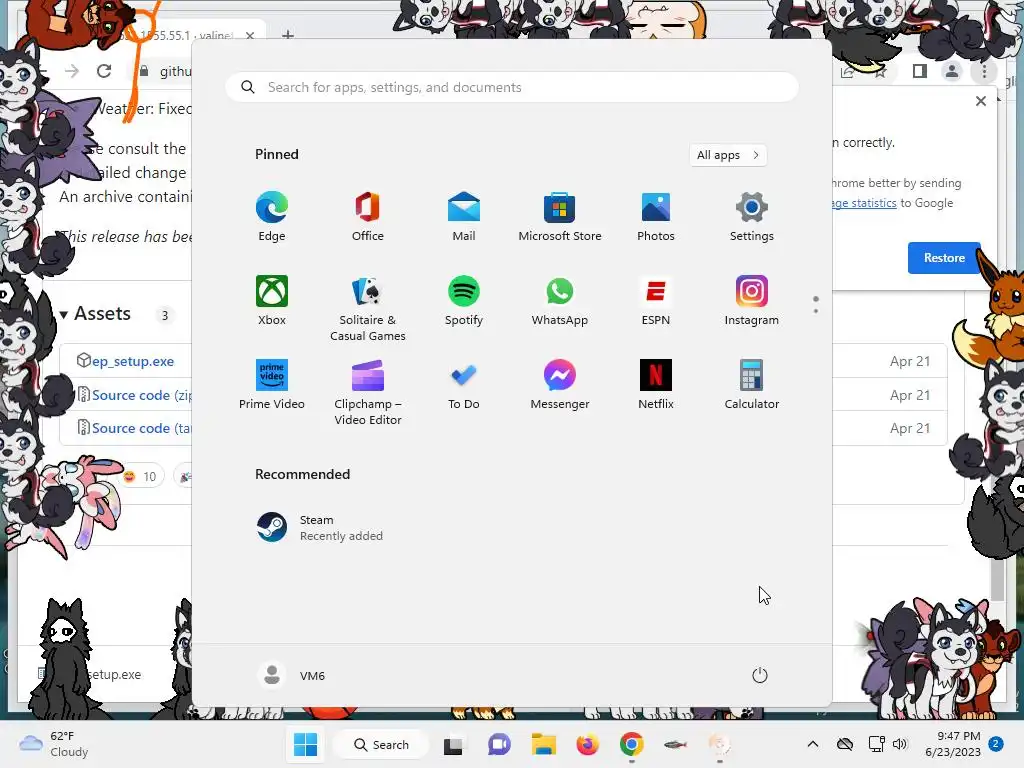Click the power button in Start menu
This screenshot has height=768, width=1024.
760,675
